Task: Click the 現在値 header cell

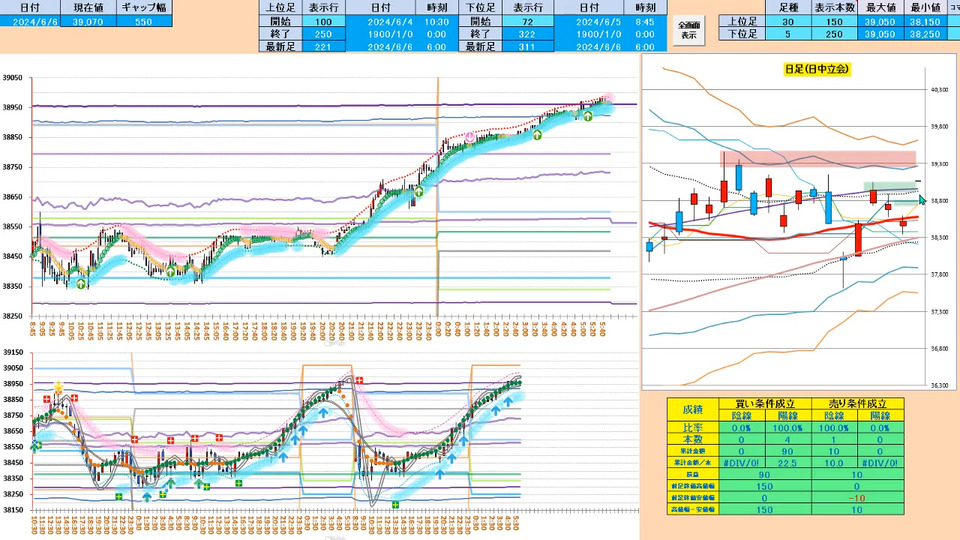Action: click(x=88, y=7)
